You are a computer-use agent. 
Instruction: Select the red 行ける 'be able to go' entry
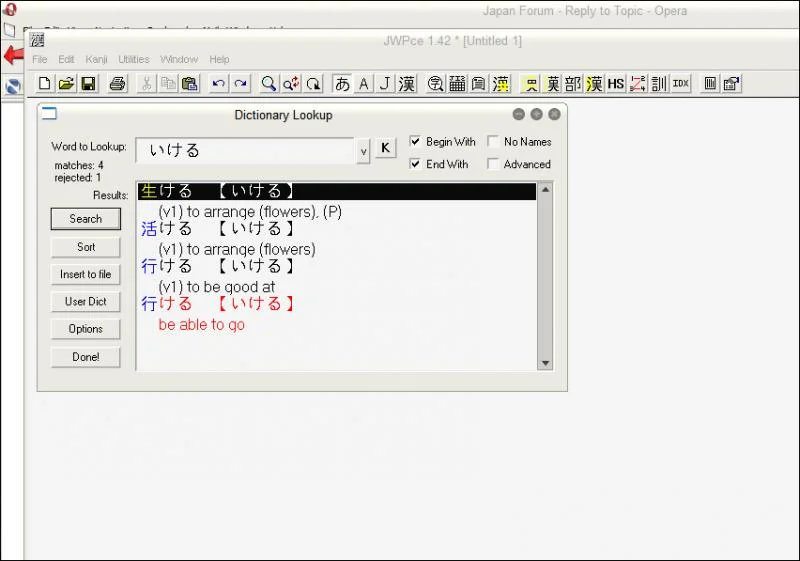point(217,303)
